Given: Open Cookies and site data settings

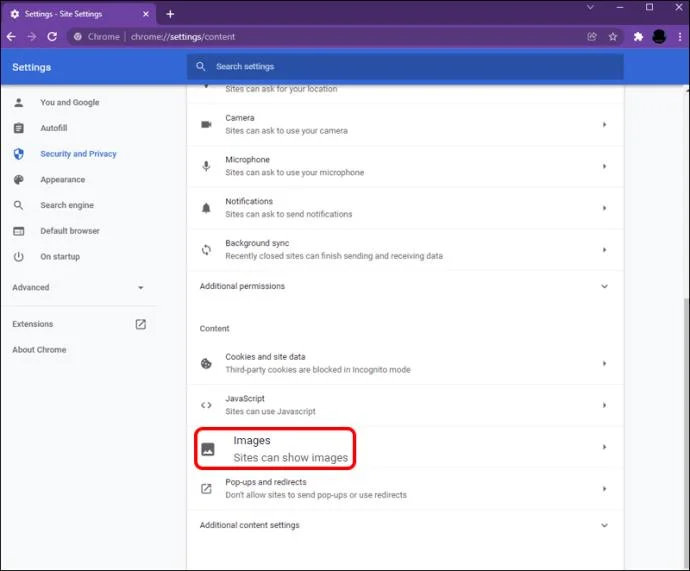Looking at the screenshot, I should pyautogui.click(x=405, y=363).
